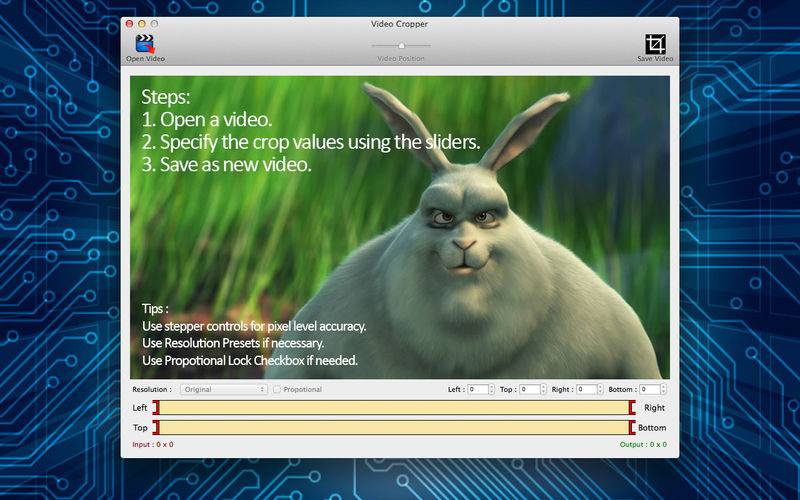Click the Save Video crop icon
Viewport: 800px width, 500px height.
pyautogui.click(x=655, y=44)
